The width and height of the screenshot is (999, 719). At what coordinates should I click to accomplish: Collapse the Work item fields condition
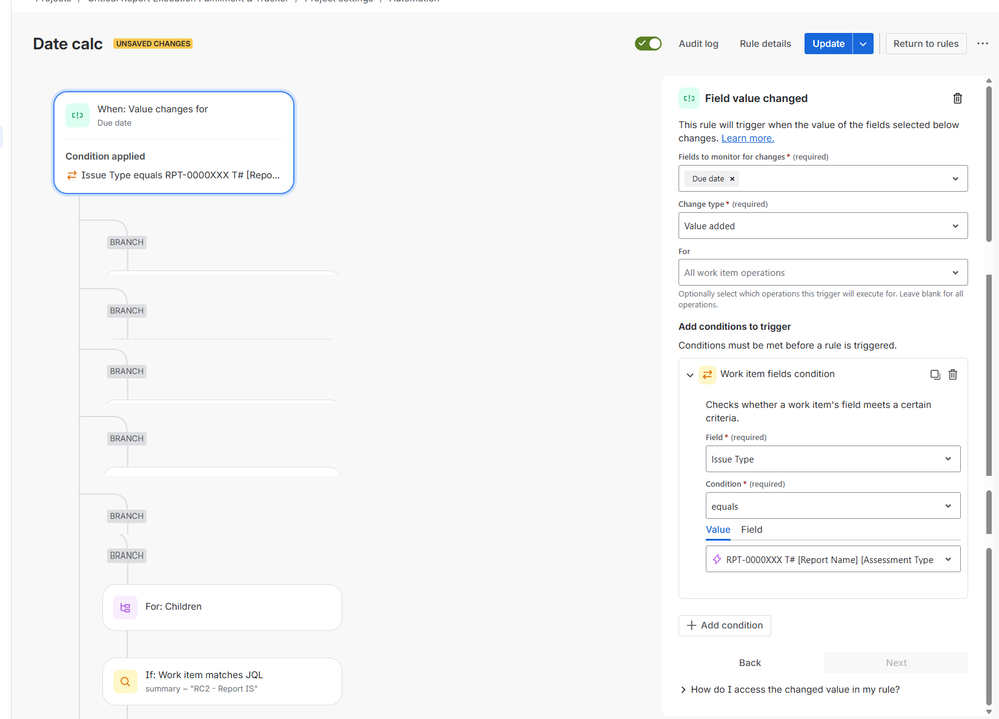[x=689, y=374]
